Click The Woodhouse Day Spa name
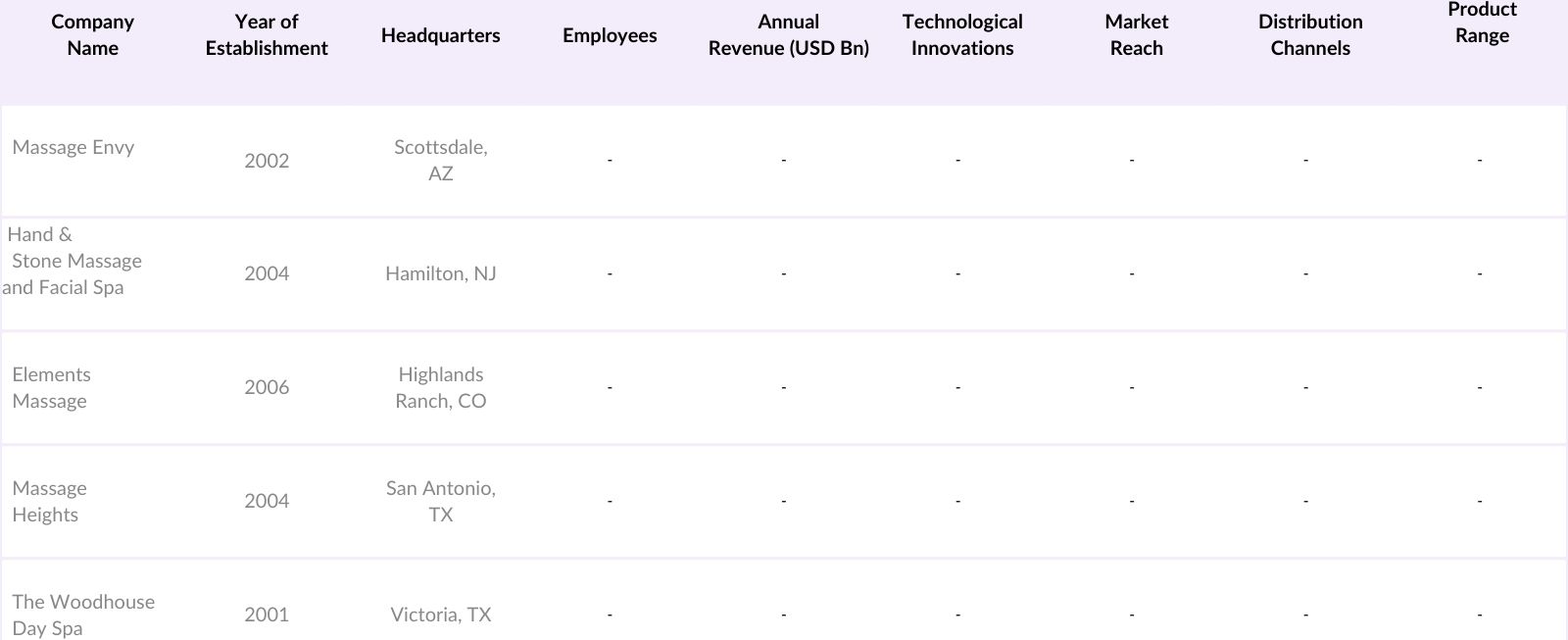Image resolution: width=1568 pixels, height=640 pixels. point(83,615)
